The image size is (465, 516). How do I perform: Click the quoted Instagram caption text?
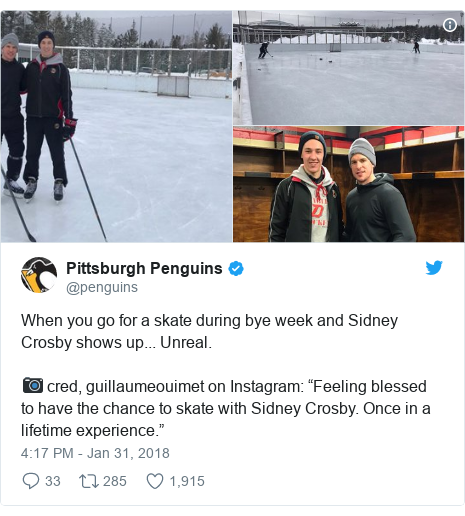(226, 408)
